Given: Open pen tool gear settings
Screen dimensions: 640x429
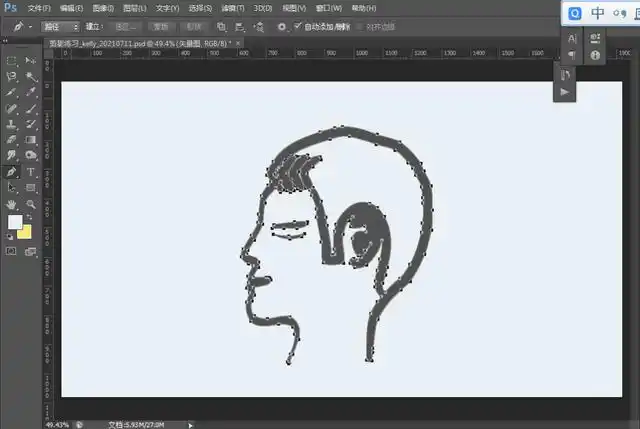Looking at the screenshot, I should (282, 27).
